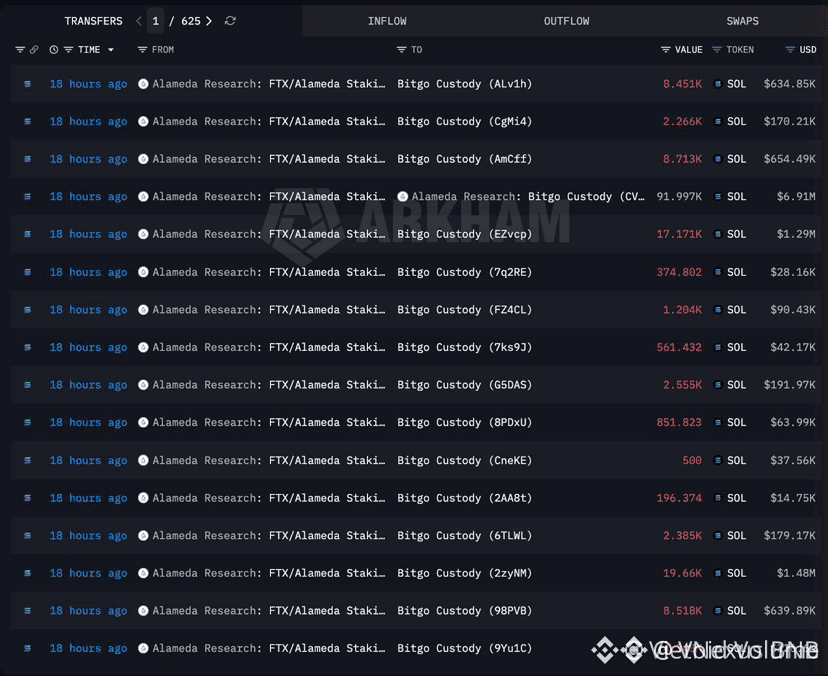Viewport: 828px width, 676px height.
Task: Click the page number 1 field
Action: 155,21
